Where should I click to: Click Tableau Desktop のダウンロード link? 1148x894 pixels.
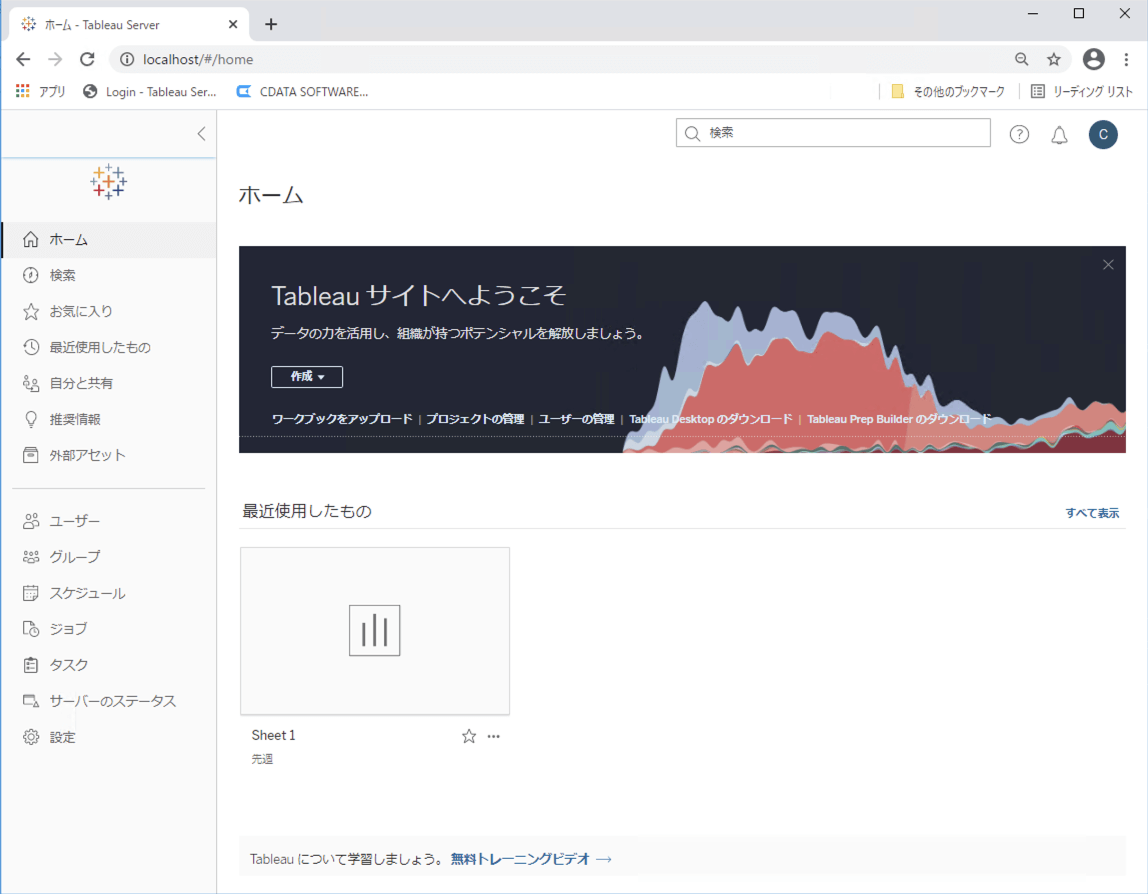coord(711,419)
